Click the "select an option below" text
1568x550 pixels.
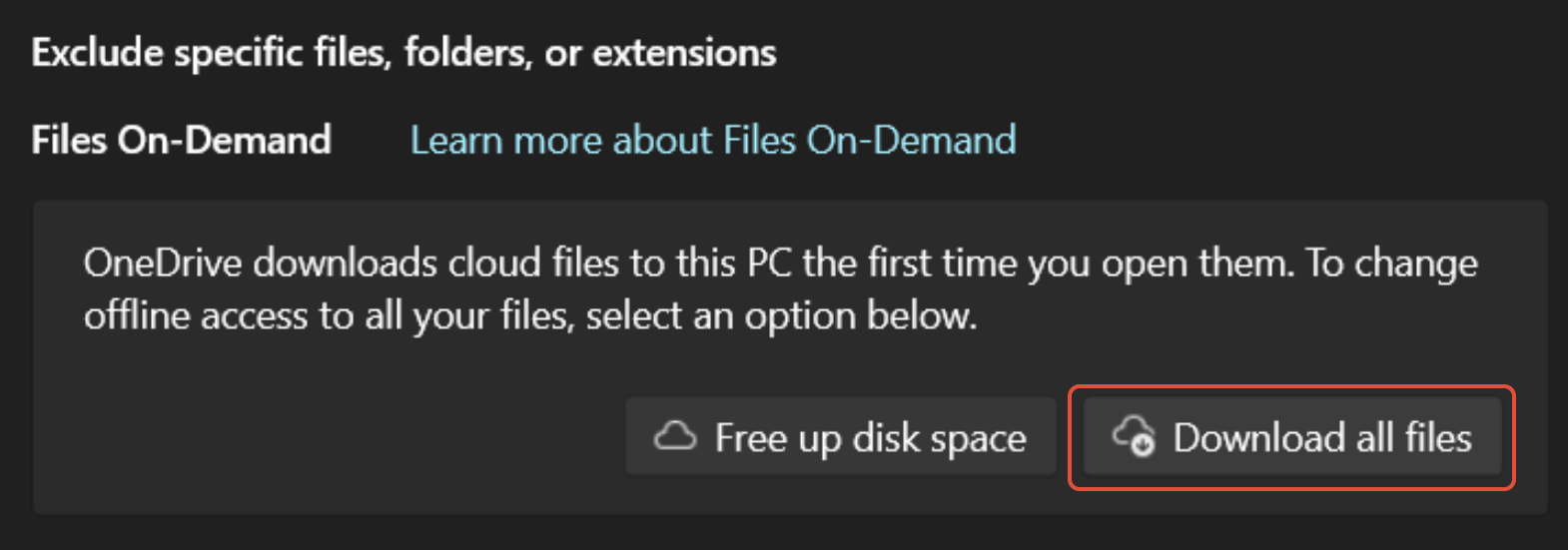[779, 316]
